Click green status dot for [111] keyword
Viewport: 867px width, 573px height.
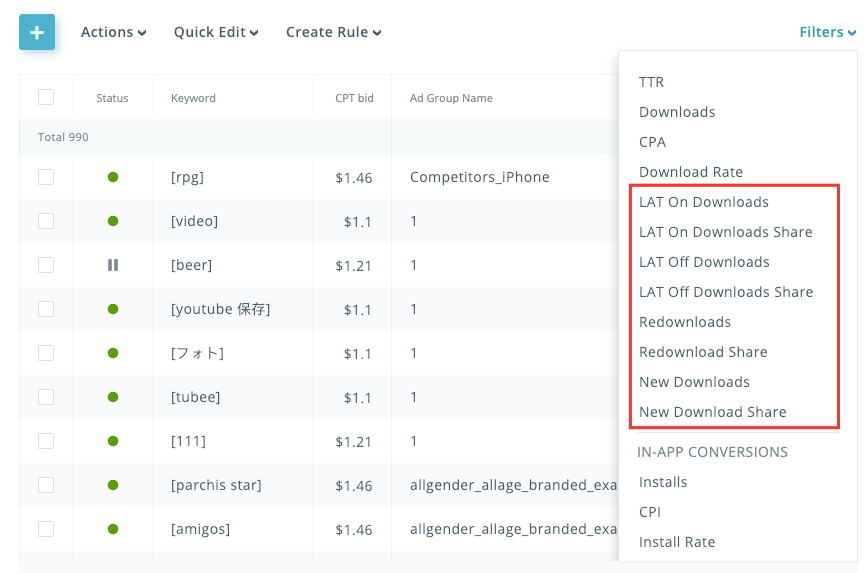click(113, 441)
